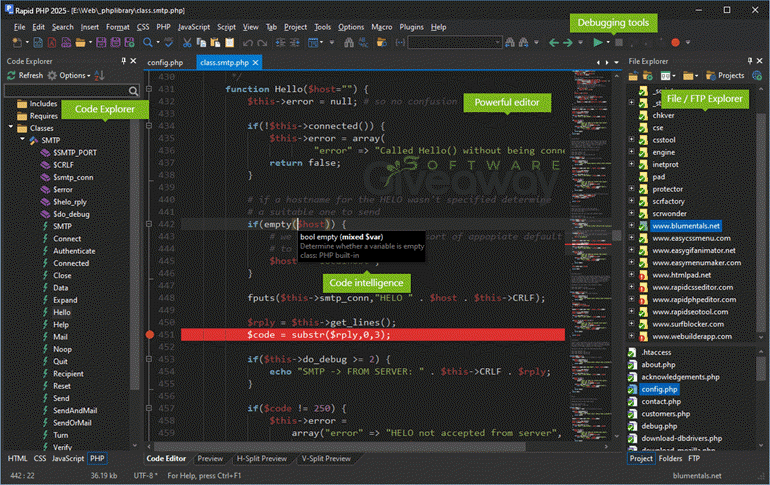Click the Redo arrow icon
This screenshot has width=770, height=485.
pos(262,43)
